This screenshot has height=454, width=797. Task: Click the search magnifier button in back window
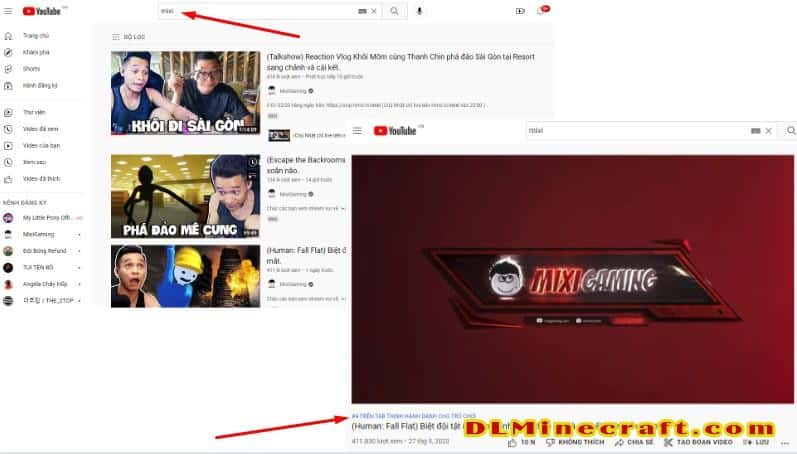coord(394,11)
